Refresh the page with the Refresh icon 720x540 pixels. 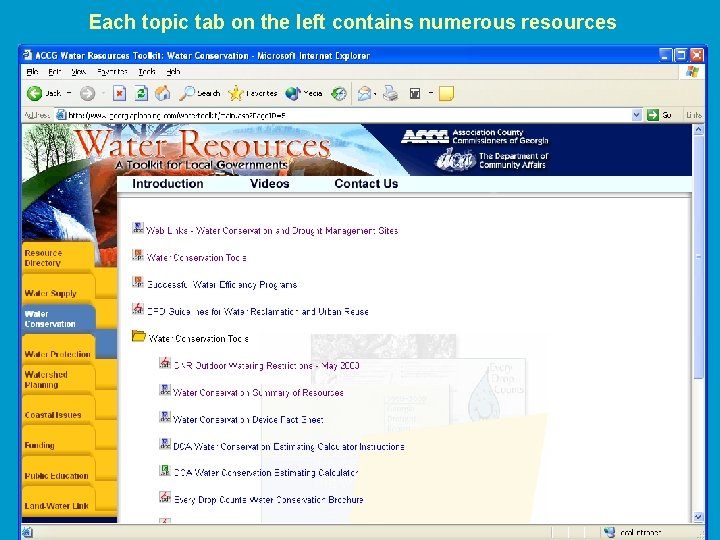click(x=141, y=94)
